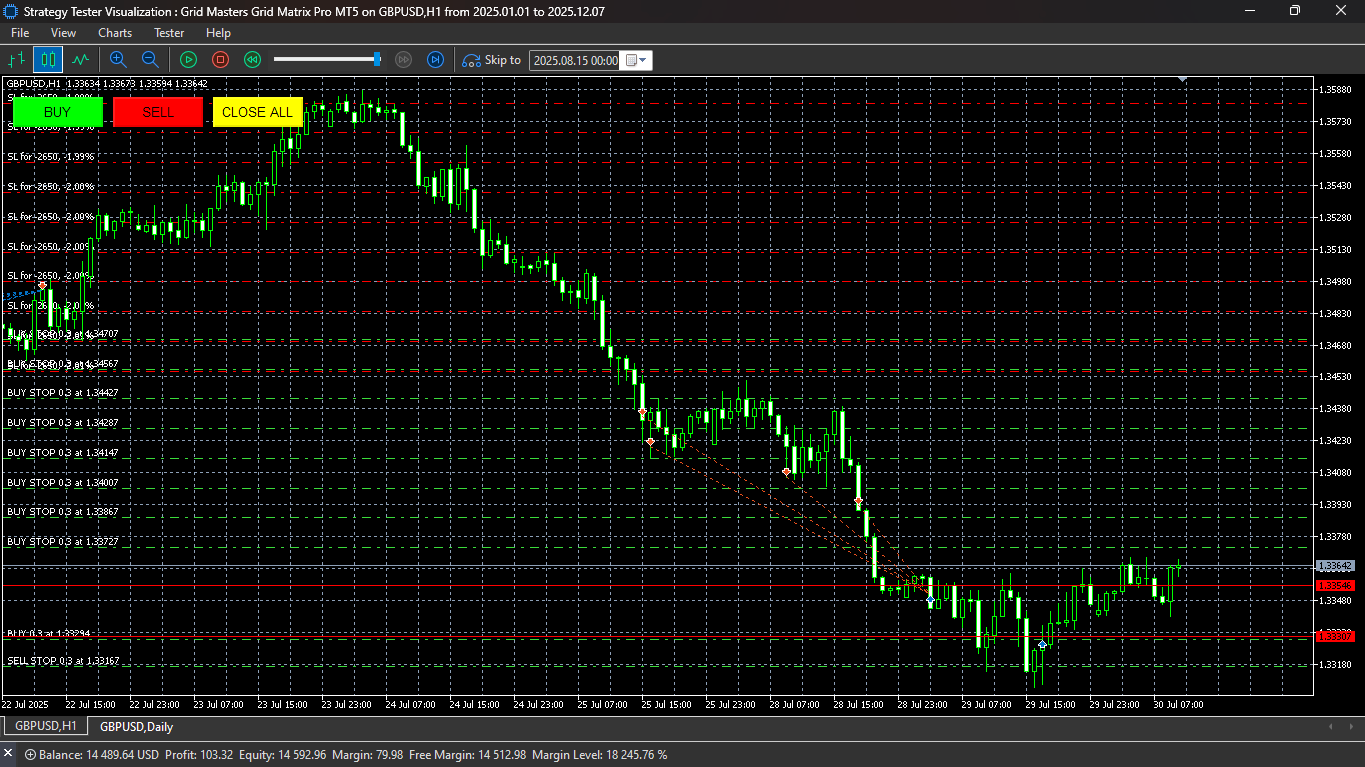The height and width of the screenshot is (767, 1365).
Task: Select candlestick chart mode
Action: 47,60
